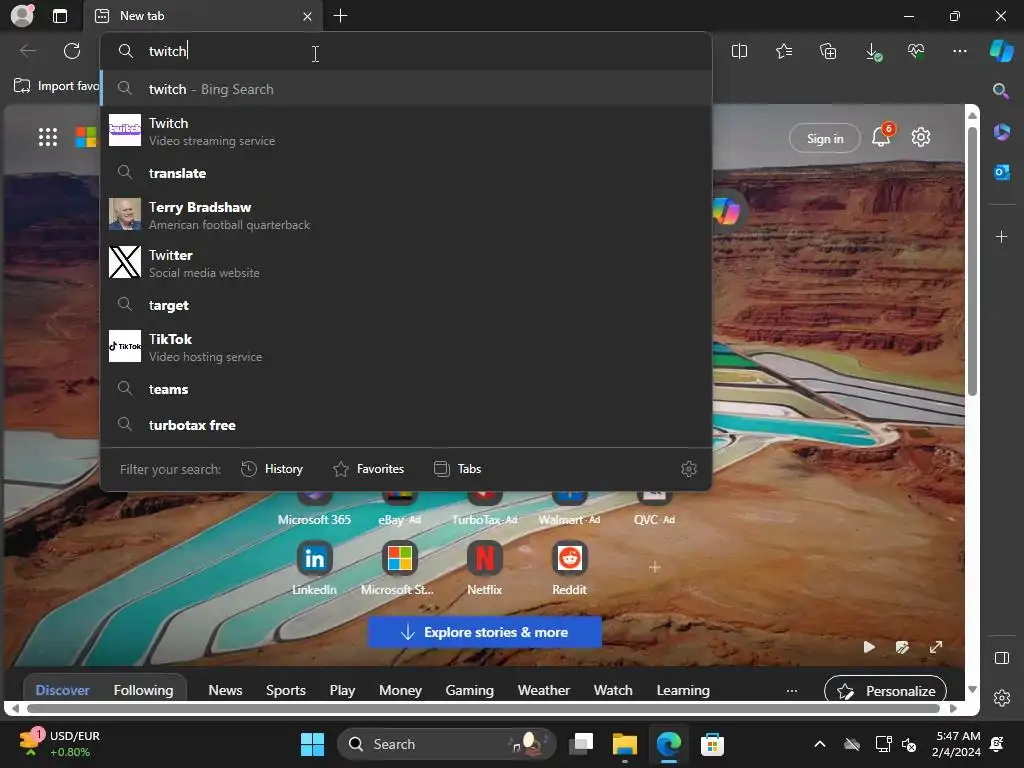Open the Windows Start menu
Screen dimensions: 1024x768
pyautogui.click(x=312, y=744)
